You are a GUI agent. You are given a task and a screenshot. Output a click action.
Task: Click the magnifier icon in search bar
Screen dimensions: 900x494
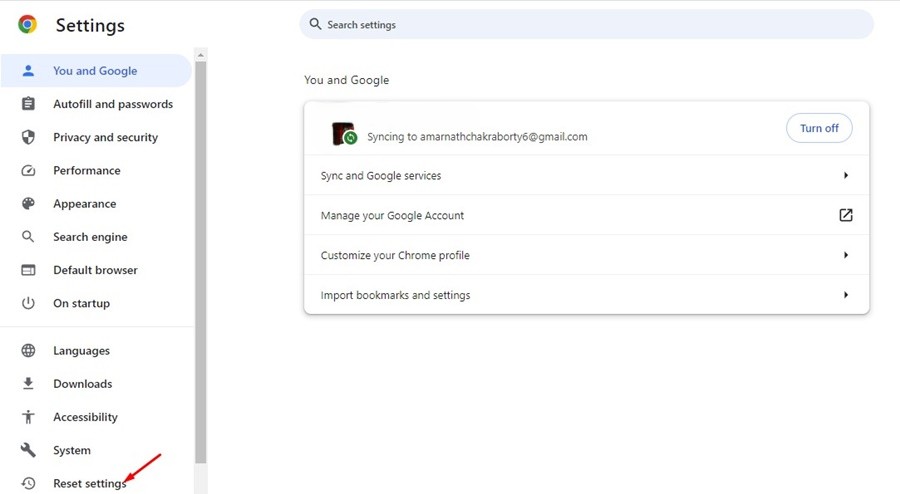coord(315,24)
